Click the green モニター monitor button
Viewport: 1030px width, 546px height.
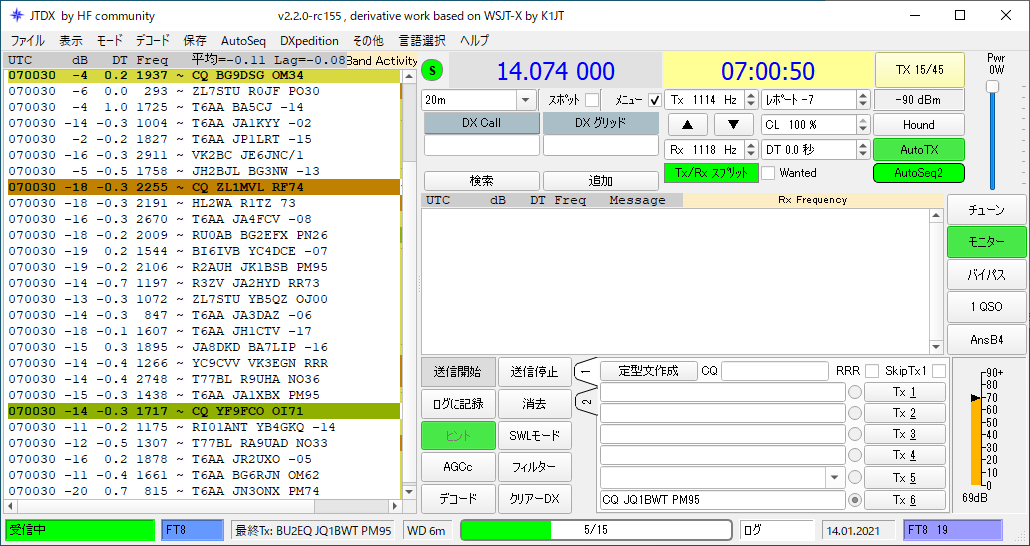click(x=986, y=242)
